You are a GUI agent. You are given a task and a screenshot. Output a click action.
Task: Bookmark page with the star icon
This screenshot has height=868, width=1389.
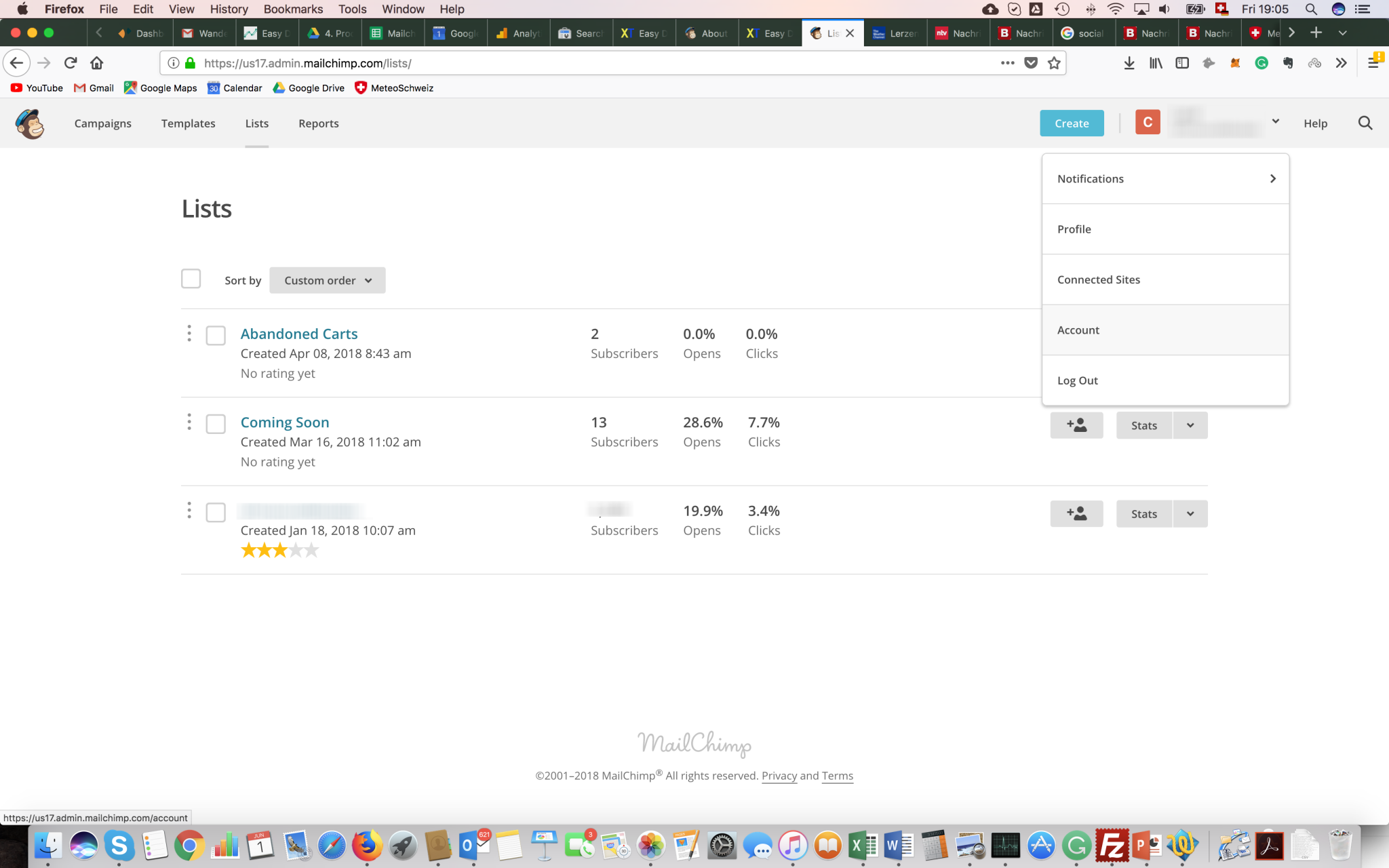coord(1054,63)
